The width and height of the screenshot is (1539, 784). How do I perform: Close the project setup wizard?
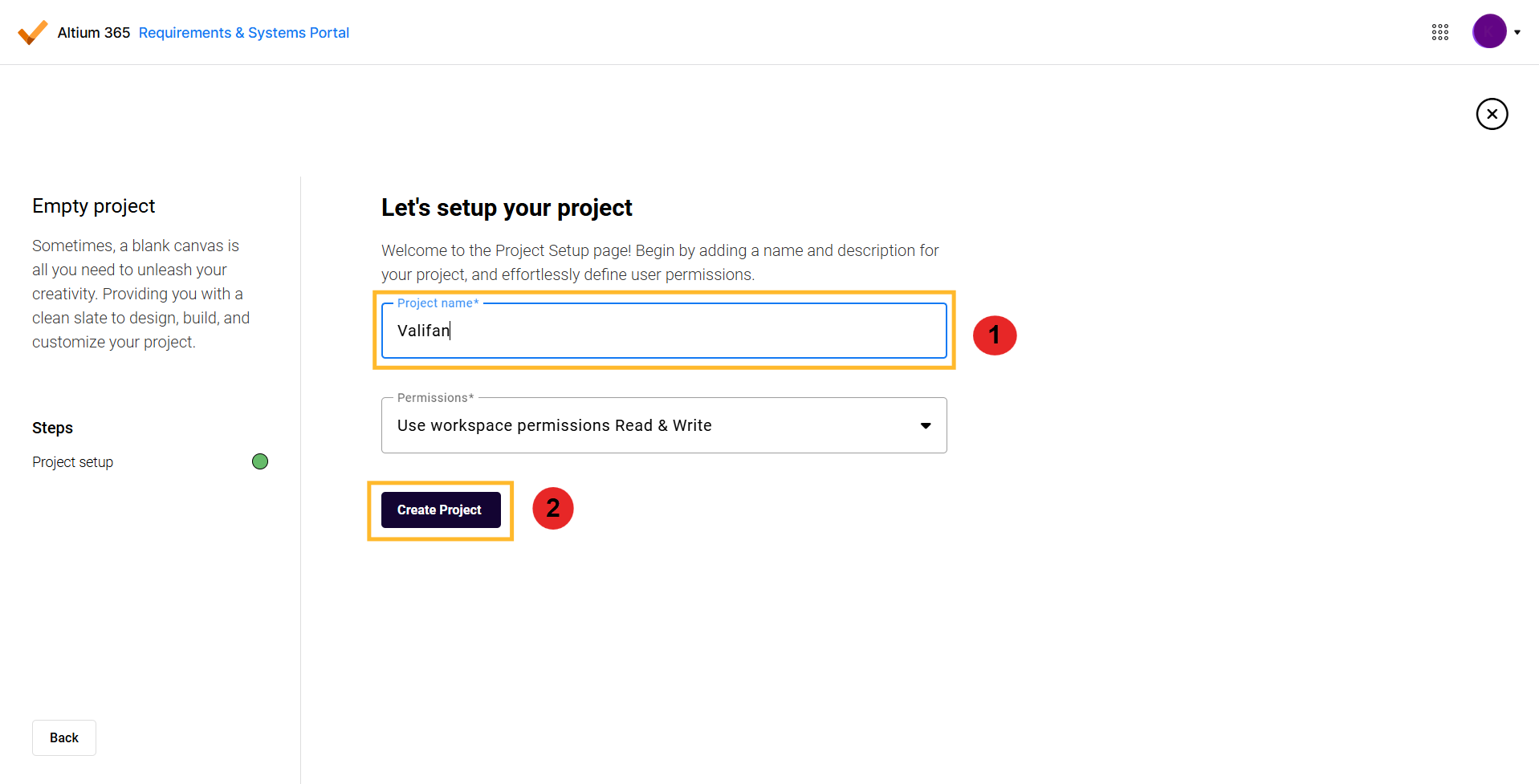click(1492, 114)
